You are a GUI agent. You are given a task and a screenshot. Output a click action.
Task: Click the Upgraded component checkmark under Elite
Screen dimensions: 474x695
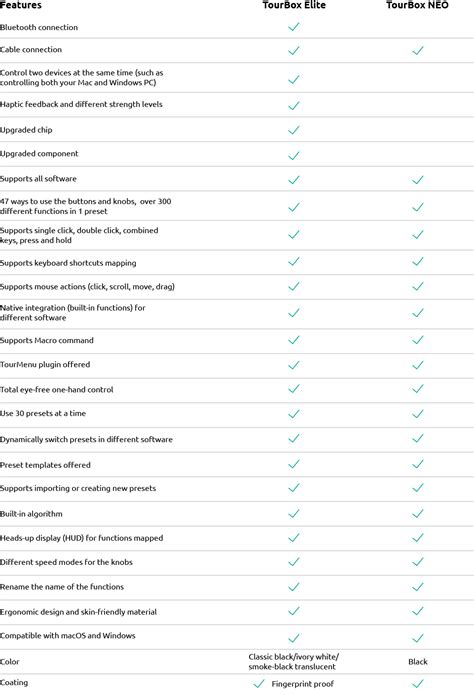(294, 155)
